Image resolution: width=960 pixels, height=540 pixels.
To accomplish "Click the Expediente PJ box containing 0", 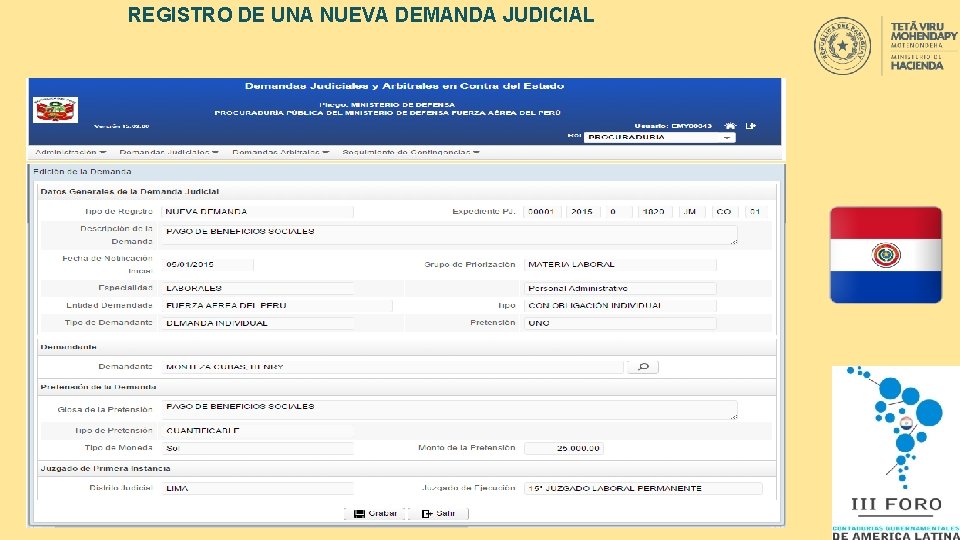I will pyautogui.click(x=617, y=212).
